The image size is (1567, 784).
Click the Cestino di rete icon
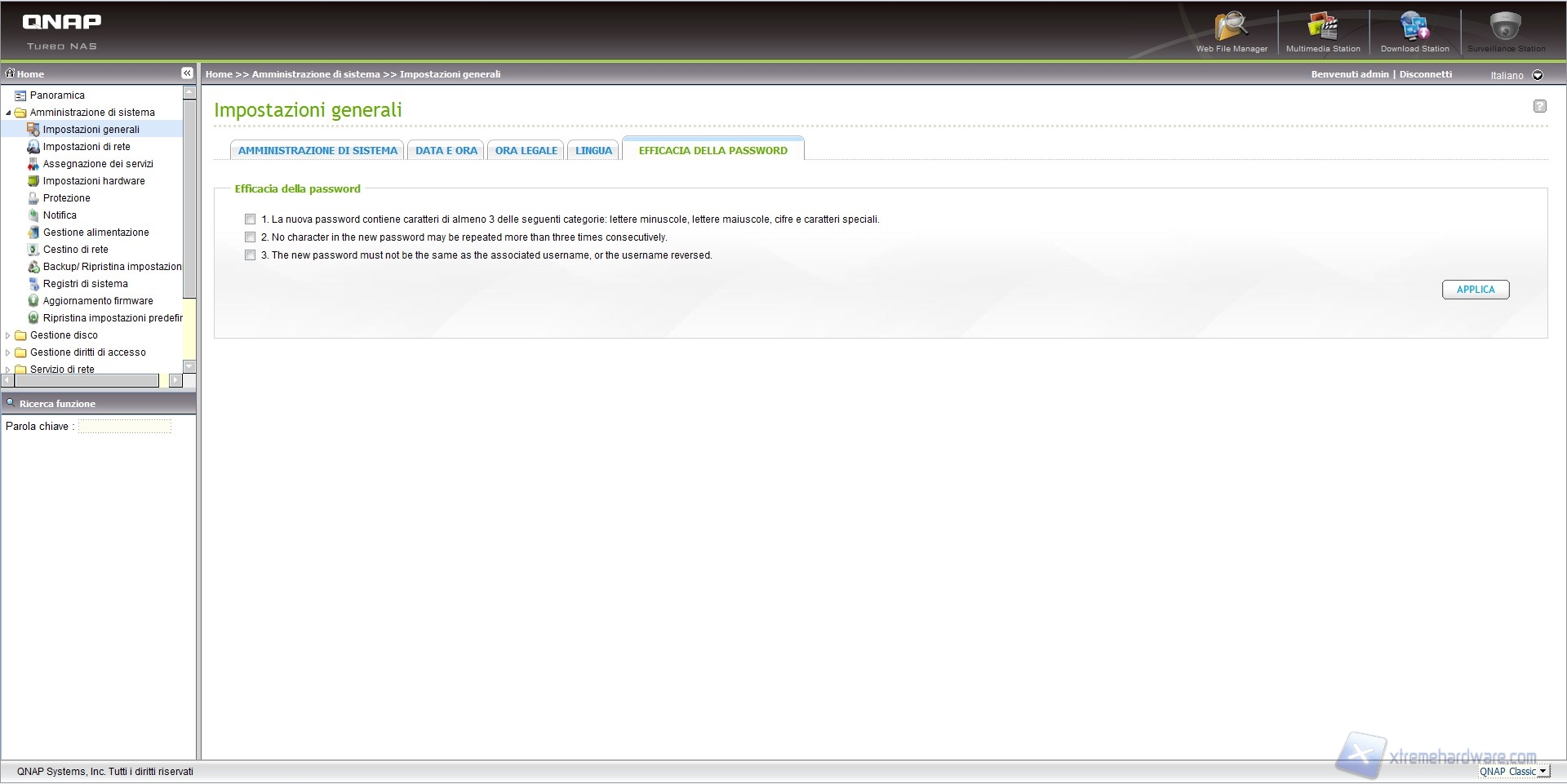33,250
